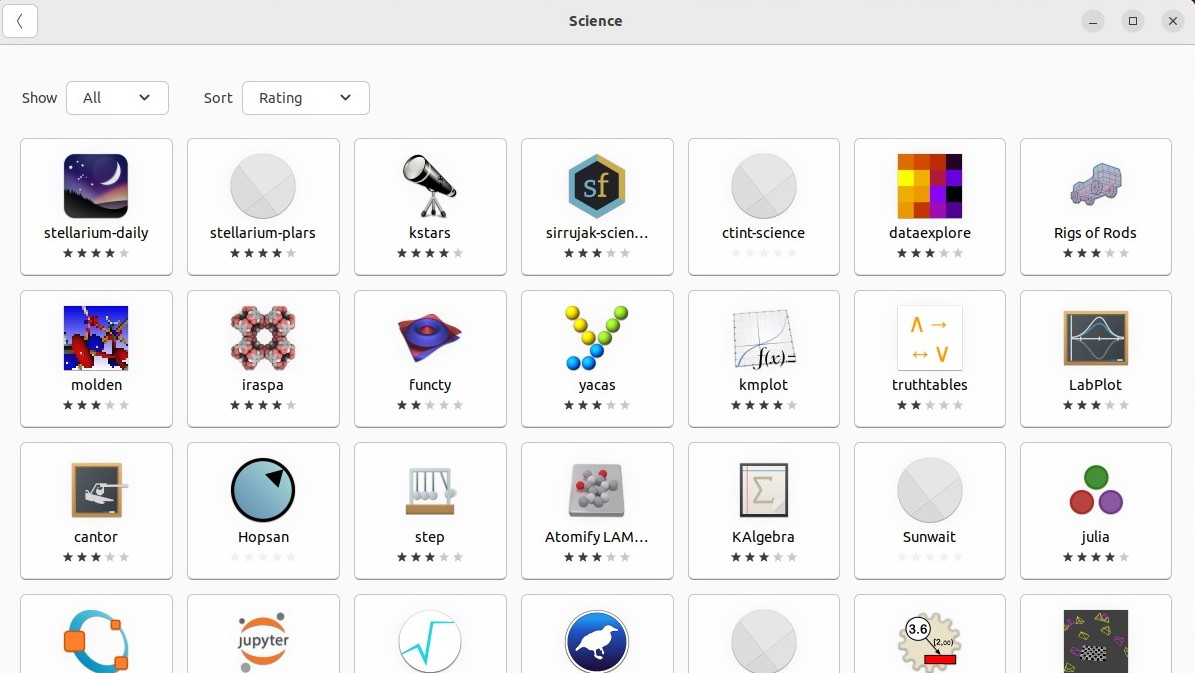Click the truthtables logic symbols icon
This screenshot has width=1195, height=673.
point(930,338)
